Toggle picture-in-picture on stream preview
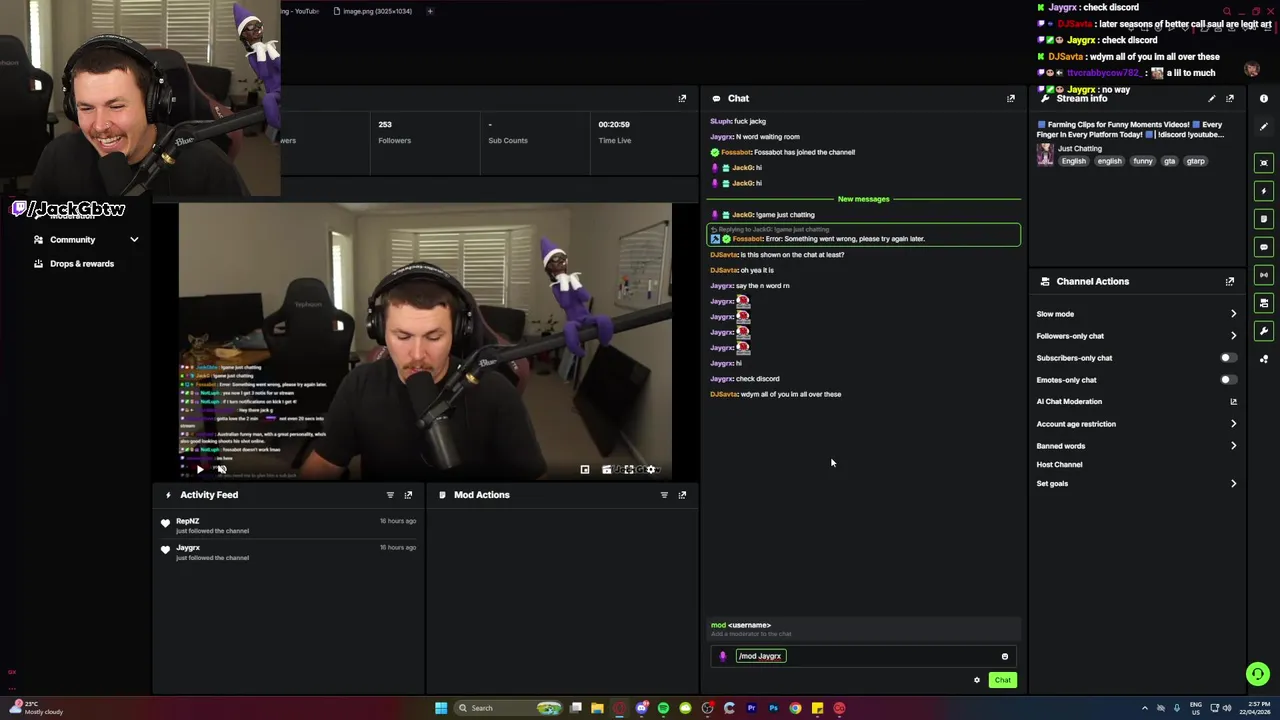This screenshot has width=1280, height=720. click(x=585, y=469)
